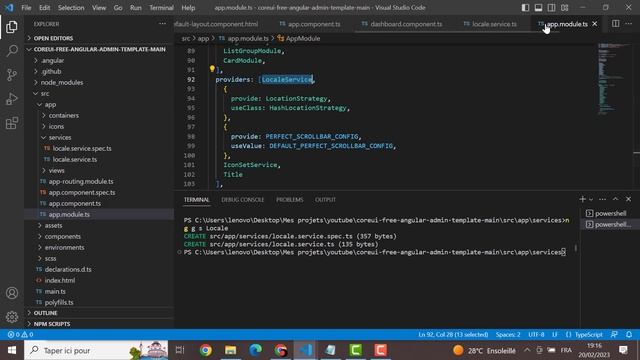
Task: Open the Search view in activity bar
Action: pyautogui.click(x=12, y=51)
